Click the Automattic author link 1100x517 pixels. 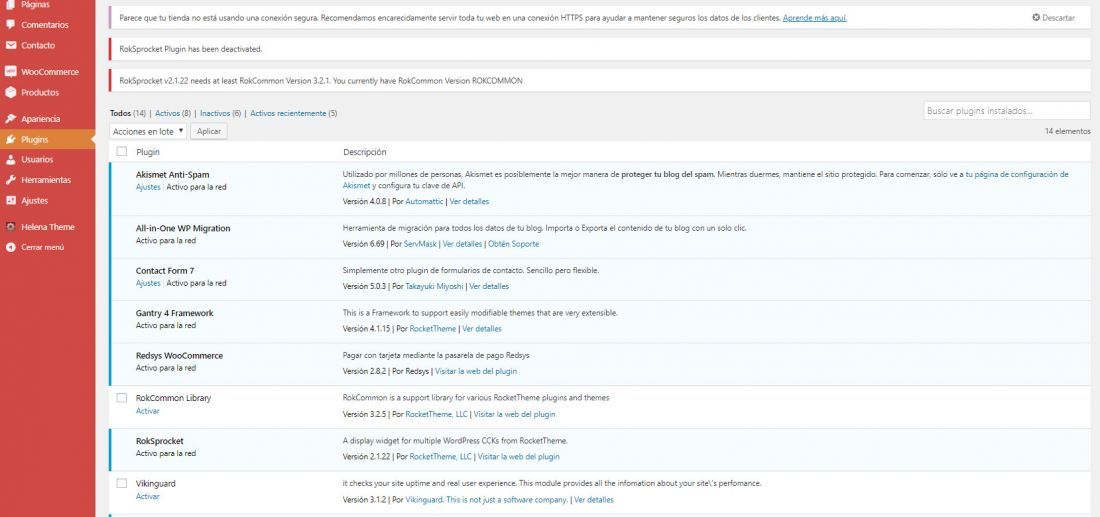(424, 201)
